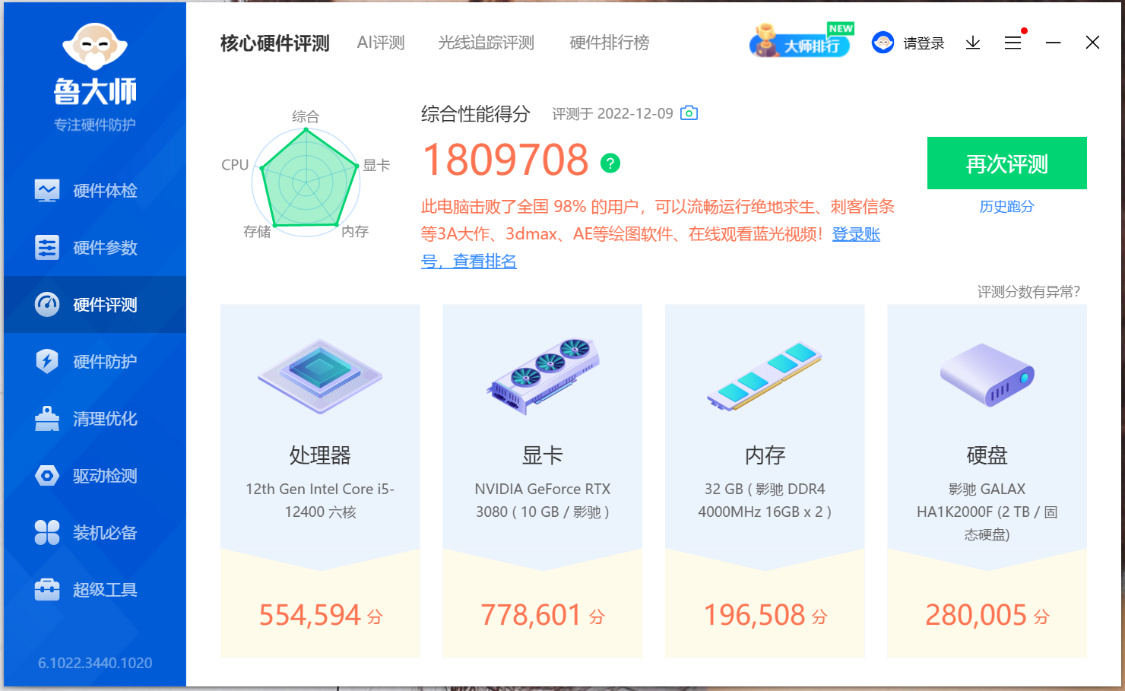
Task: Switch to 光线追踪评测 tab
Action: (x=486, y=43)
